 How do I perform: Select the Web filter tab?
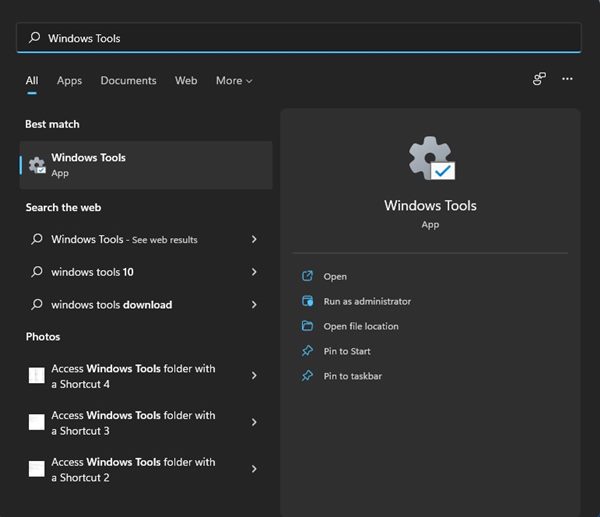click(186, 81)
